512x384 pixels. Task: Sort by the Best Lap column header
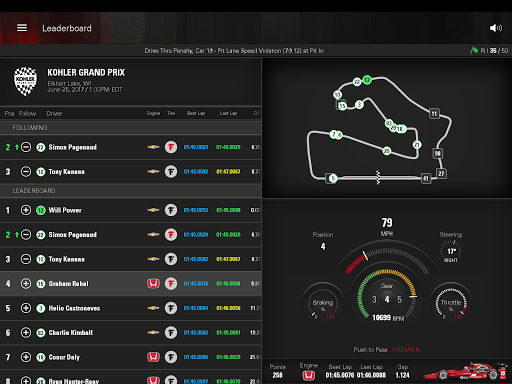(x=196, y=113)
